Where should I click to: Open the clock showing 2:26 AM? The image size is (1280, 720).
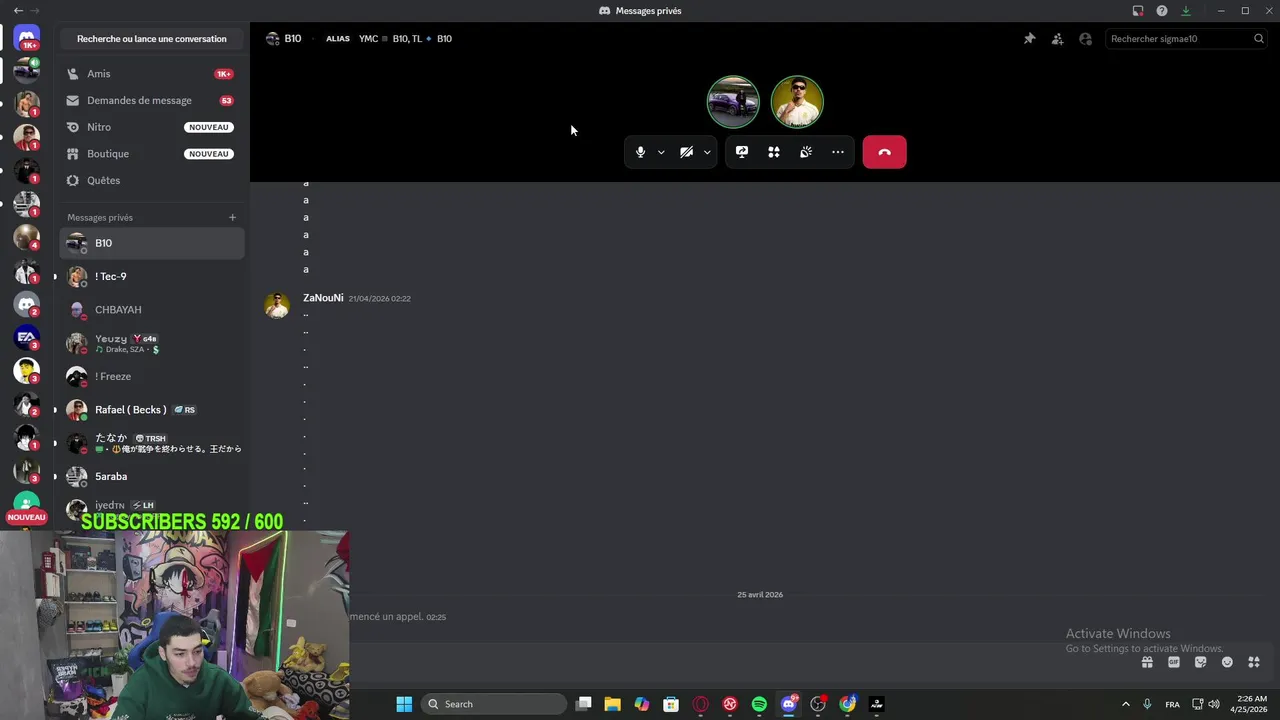1251,704
